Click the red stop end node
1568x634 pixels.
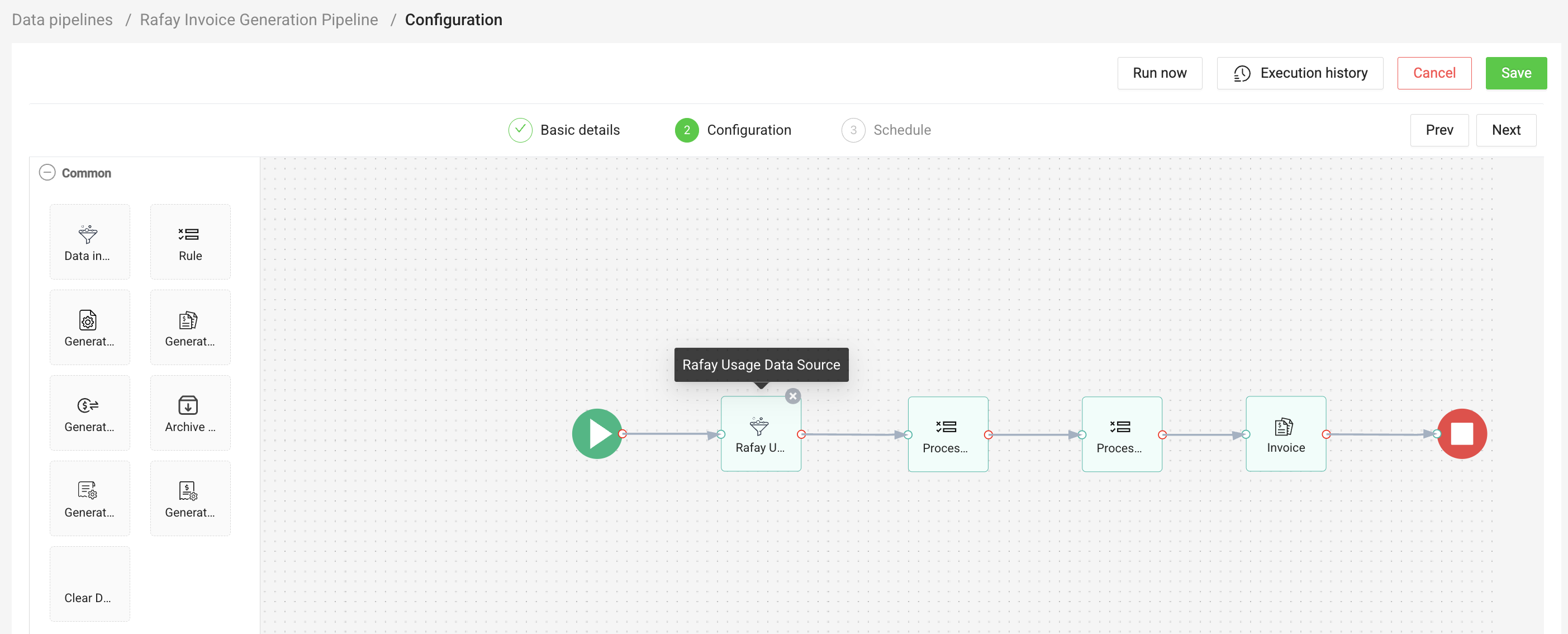tap(1461, 434)
